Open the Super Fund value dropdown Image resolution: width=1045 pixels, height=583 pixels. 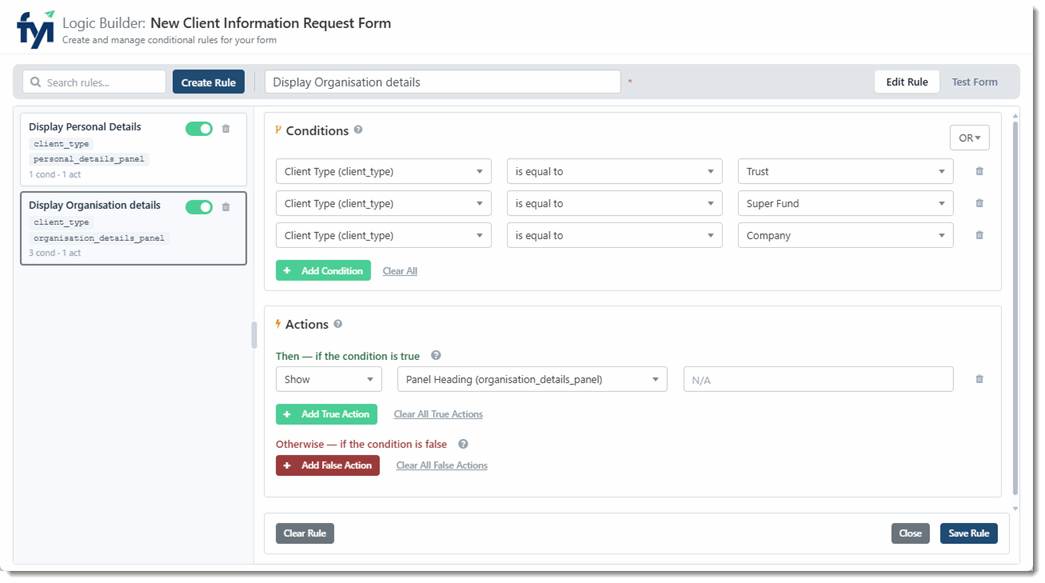[x=845, y=203]
